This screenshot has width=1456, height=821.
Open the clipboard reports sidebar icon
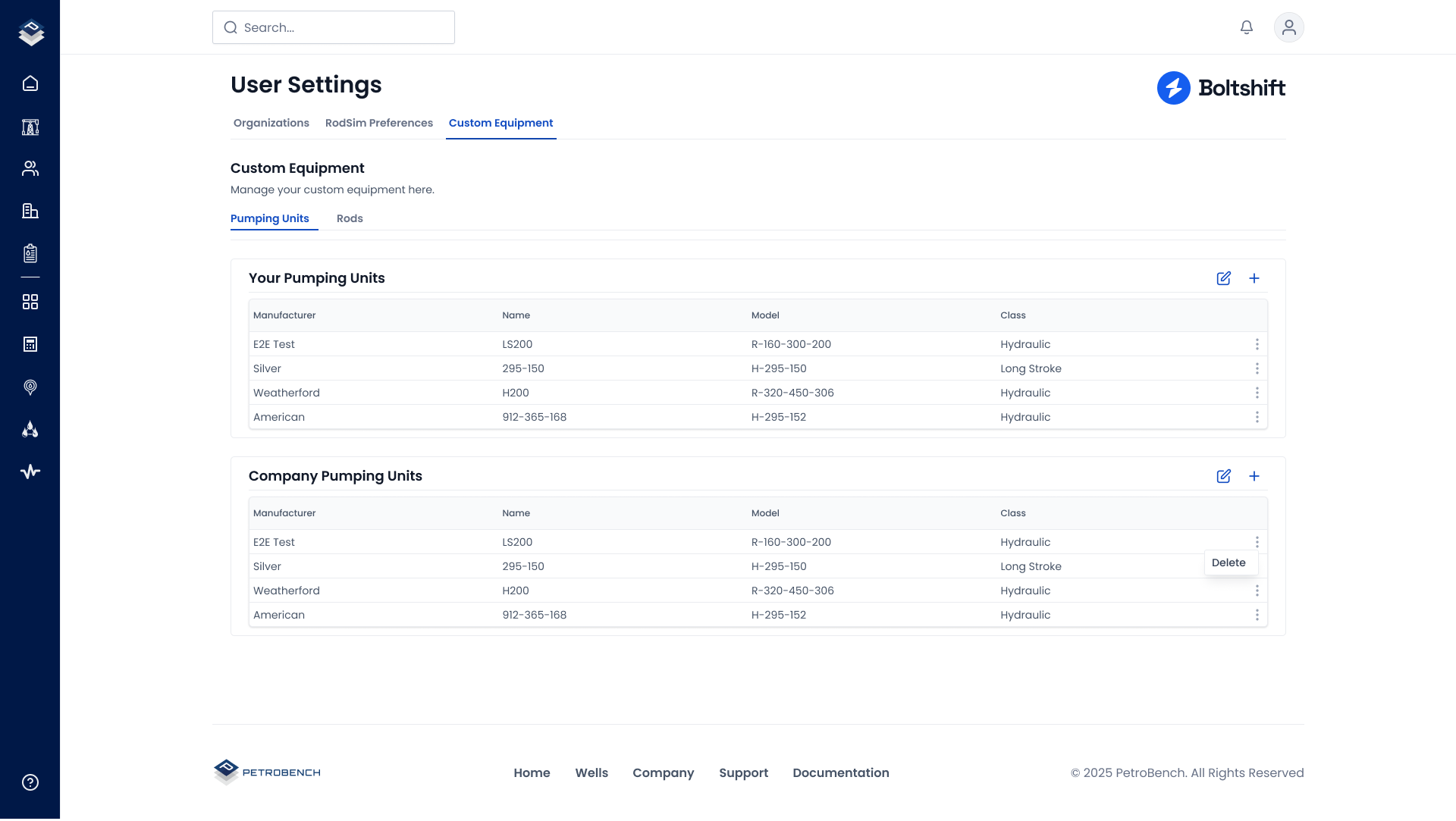(x=30, y=254)
